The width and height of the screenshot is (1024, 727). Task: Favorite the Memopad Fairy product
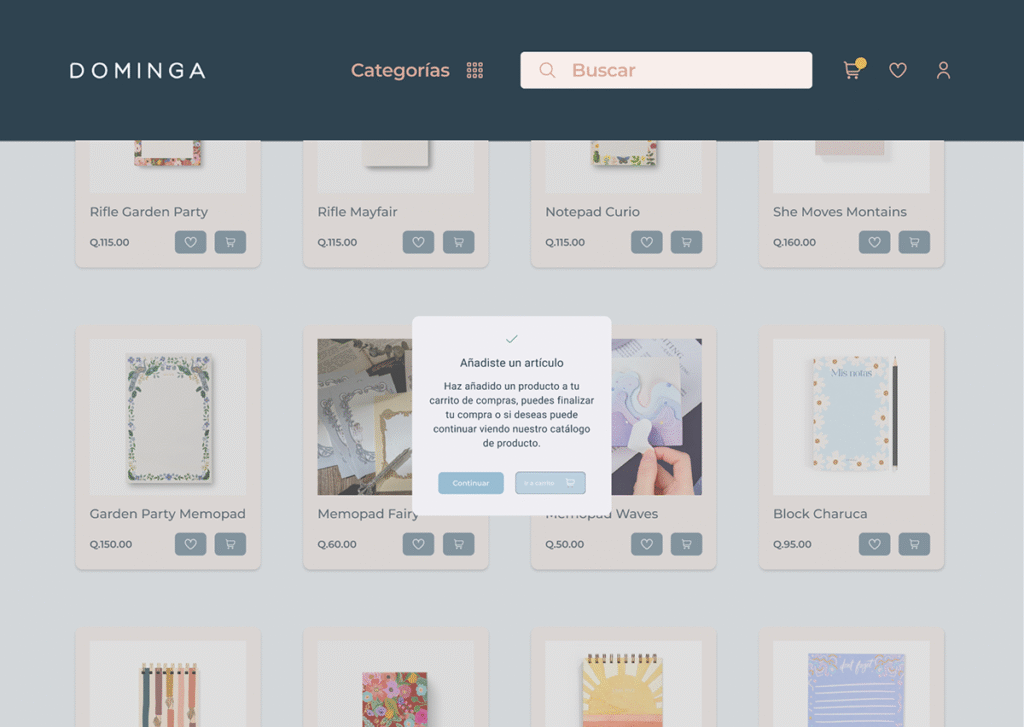tap(419, 544)
